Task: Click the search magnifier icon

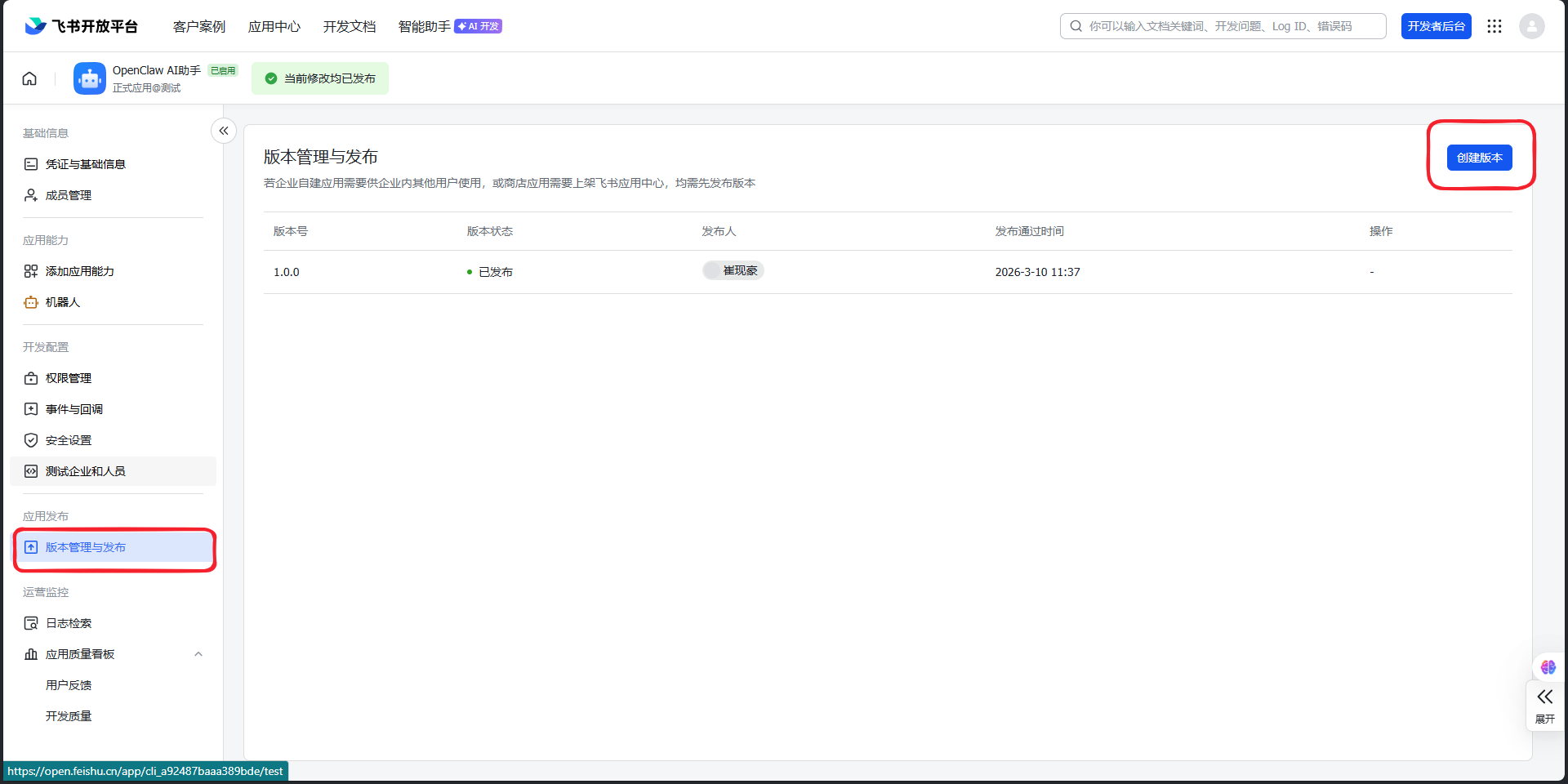Action: point(1076,26)
